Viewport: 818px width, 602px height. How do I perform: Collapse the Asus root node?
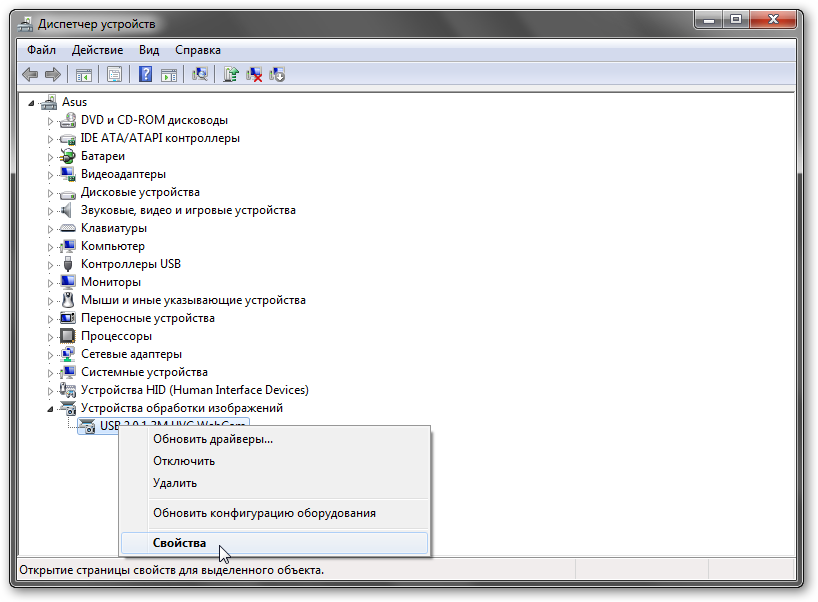(31, 103)
